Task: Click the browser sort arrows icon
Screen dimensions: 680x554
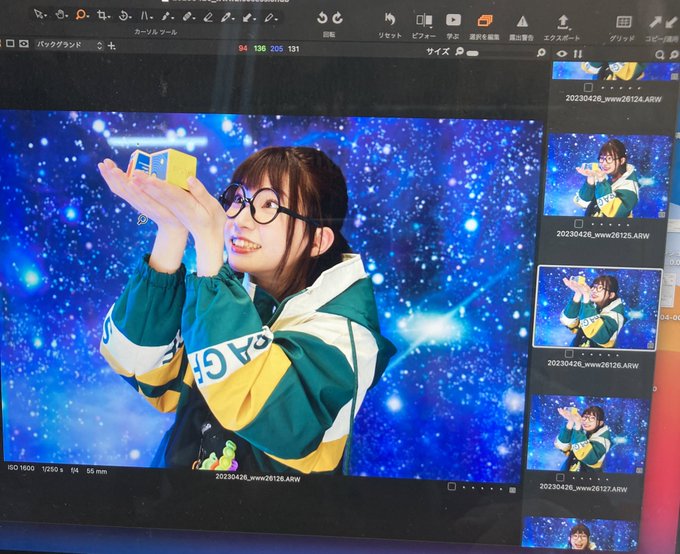Action: click(x=578, y=54)
